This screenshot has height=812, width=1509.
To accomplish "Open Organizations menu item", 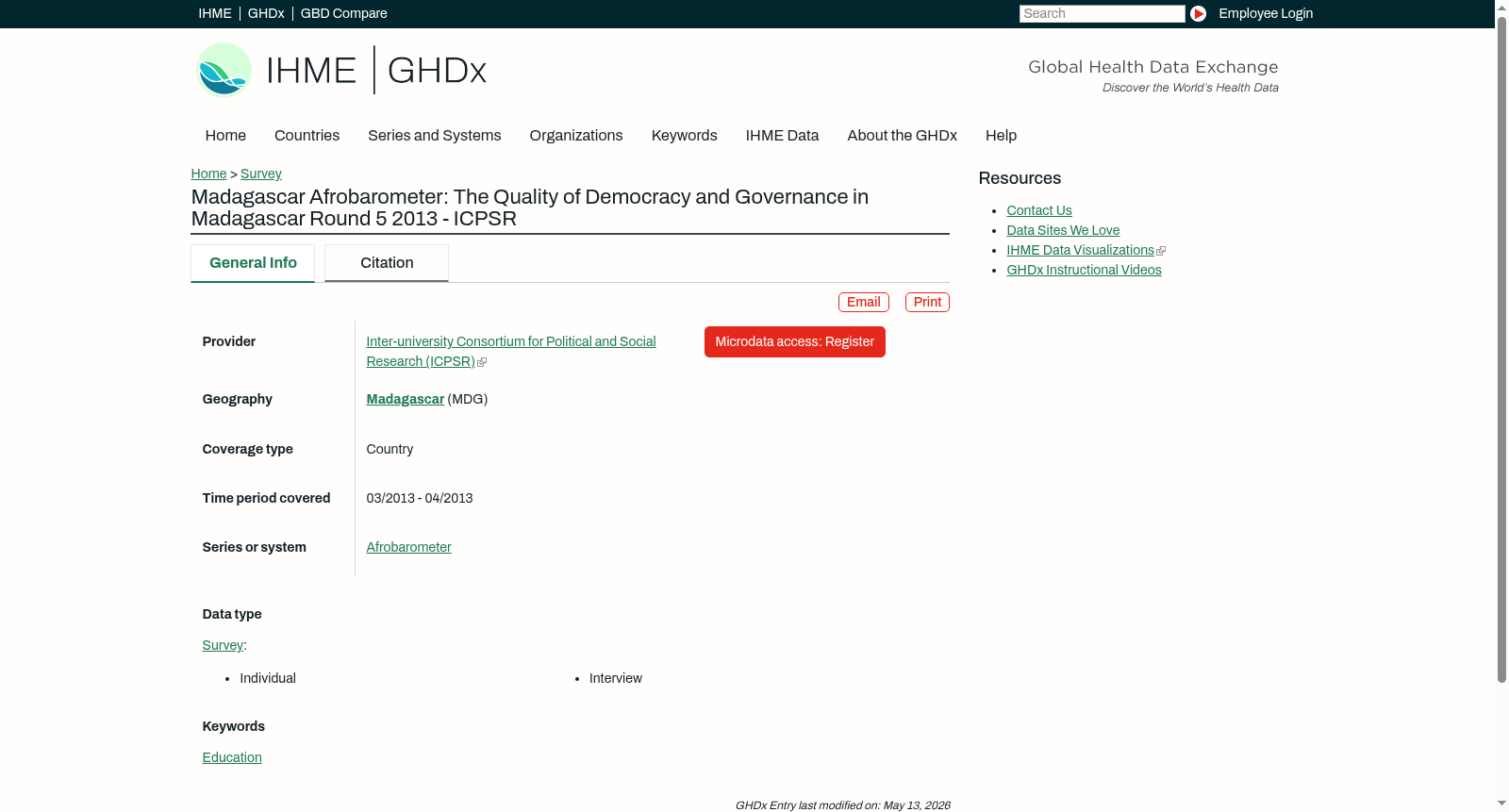I will coord(576,136).
